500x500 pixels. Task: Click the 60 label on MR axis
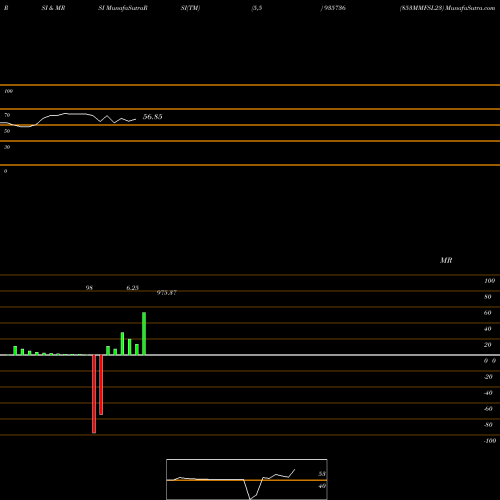488,313
